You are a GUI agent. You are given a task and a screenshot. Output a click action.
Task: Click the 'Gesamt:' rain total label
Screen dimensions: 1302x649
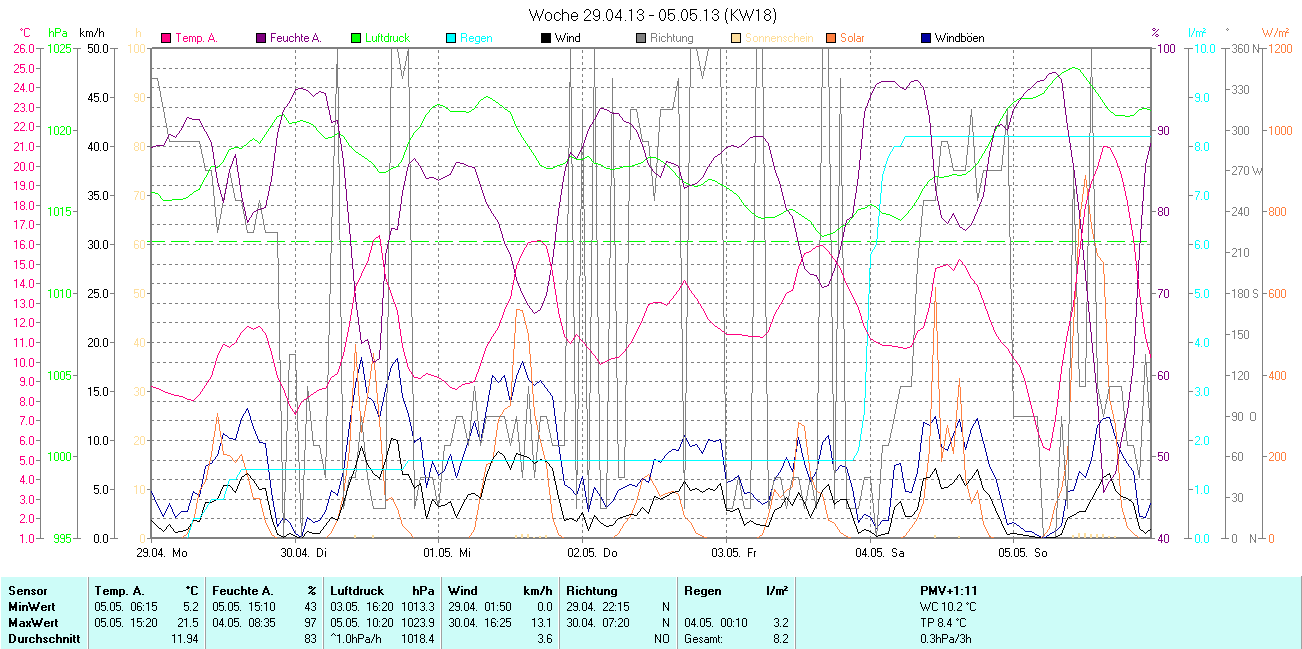pyautogui.click(x=704, y=639)
